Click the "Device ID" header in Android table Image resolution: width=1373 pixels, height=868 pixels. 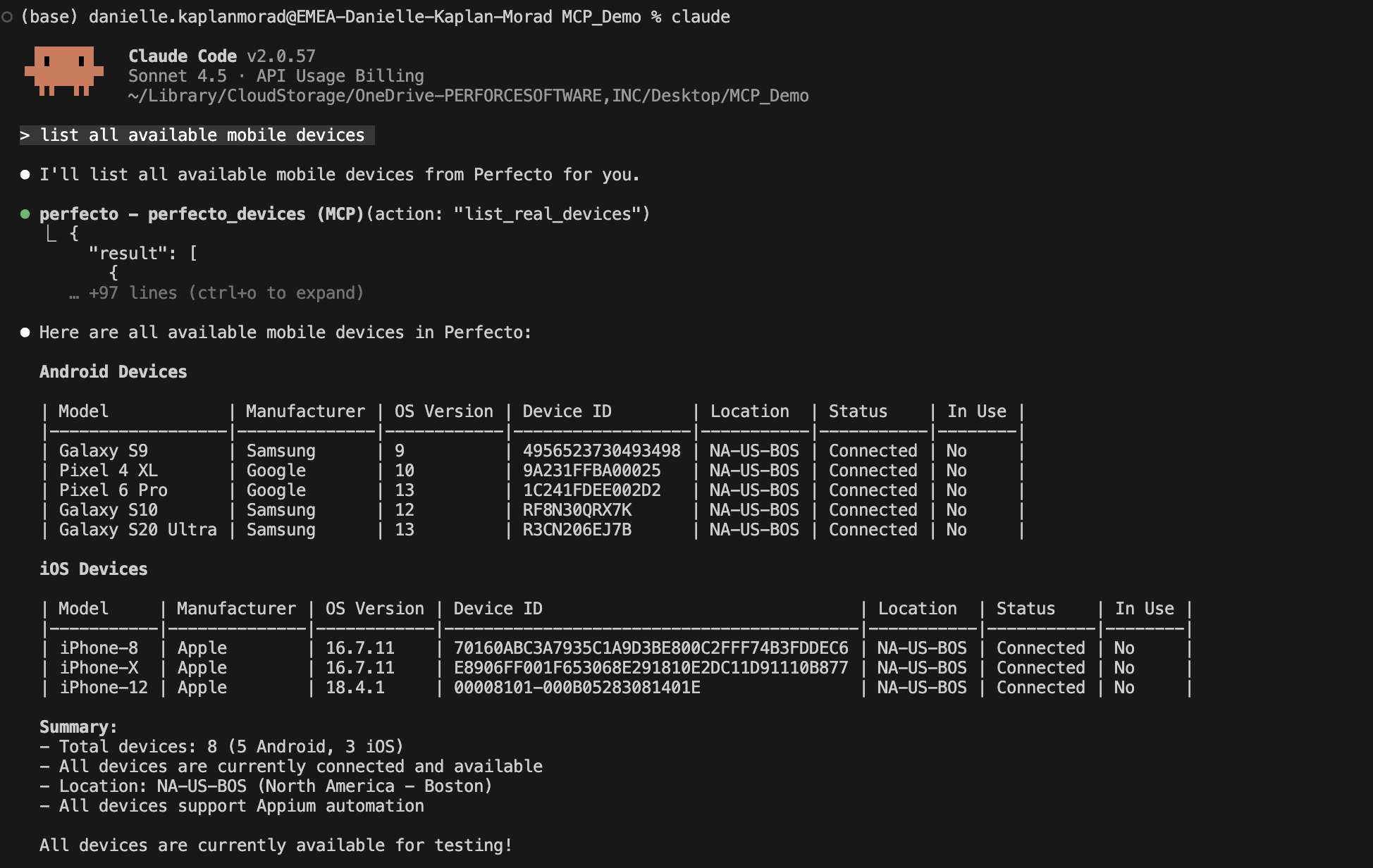[567, 411]
